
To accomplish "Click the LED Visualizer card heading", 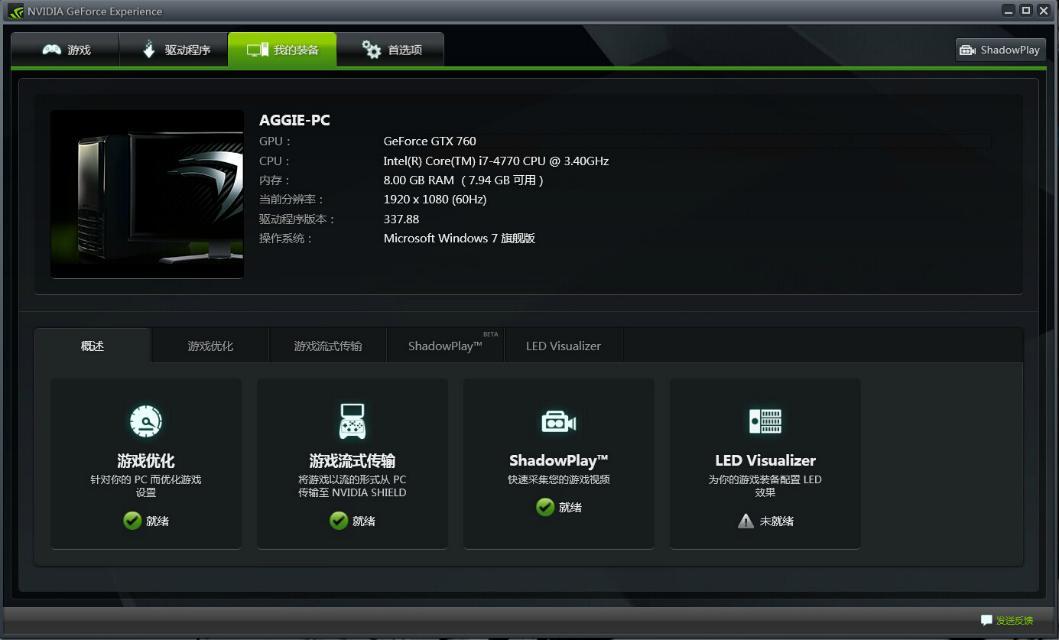I will 765,460.
